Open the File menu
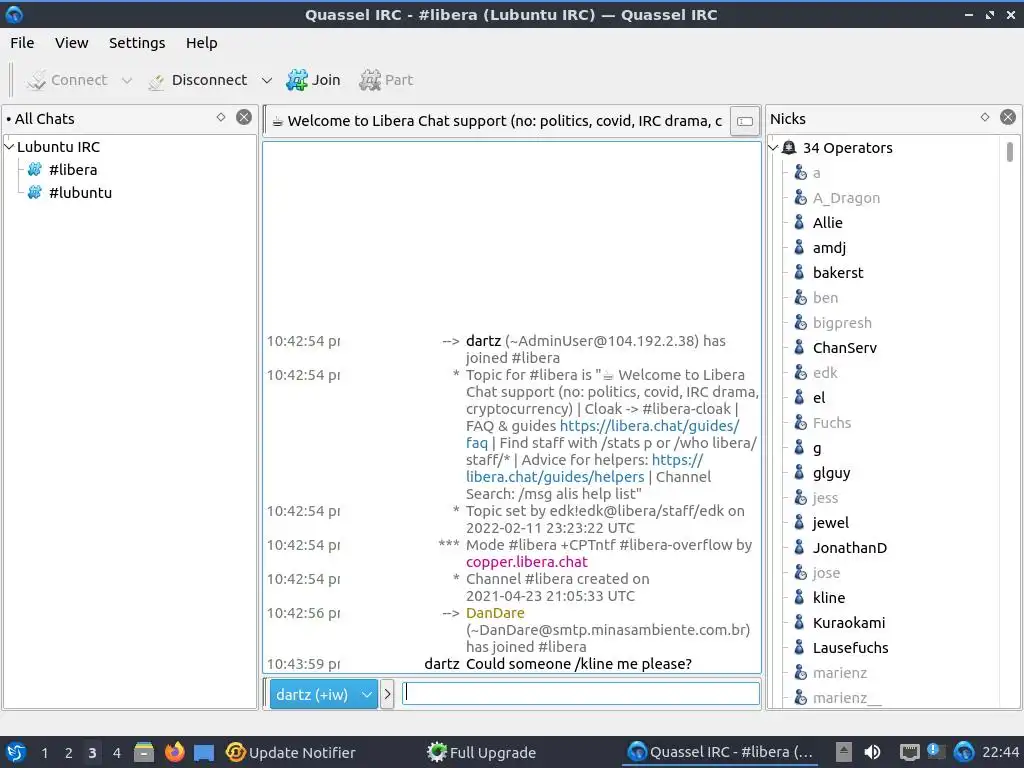Image resolution: width=1024 pixels, height=768 pixels. [22, 43]
